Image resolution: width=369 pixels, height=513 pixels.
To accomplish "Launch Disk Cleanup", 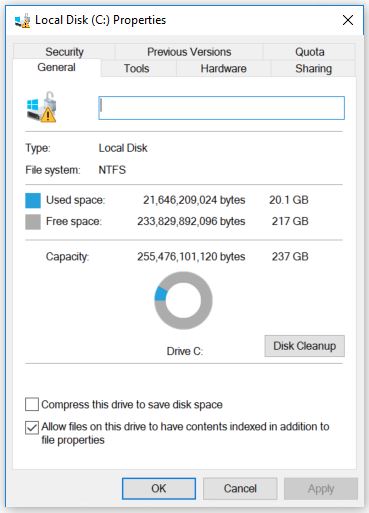I will pos(304,346).
